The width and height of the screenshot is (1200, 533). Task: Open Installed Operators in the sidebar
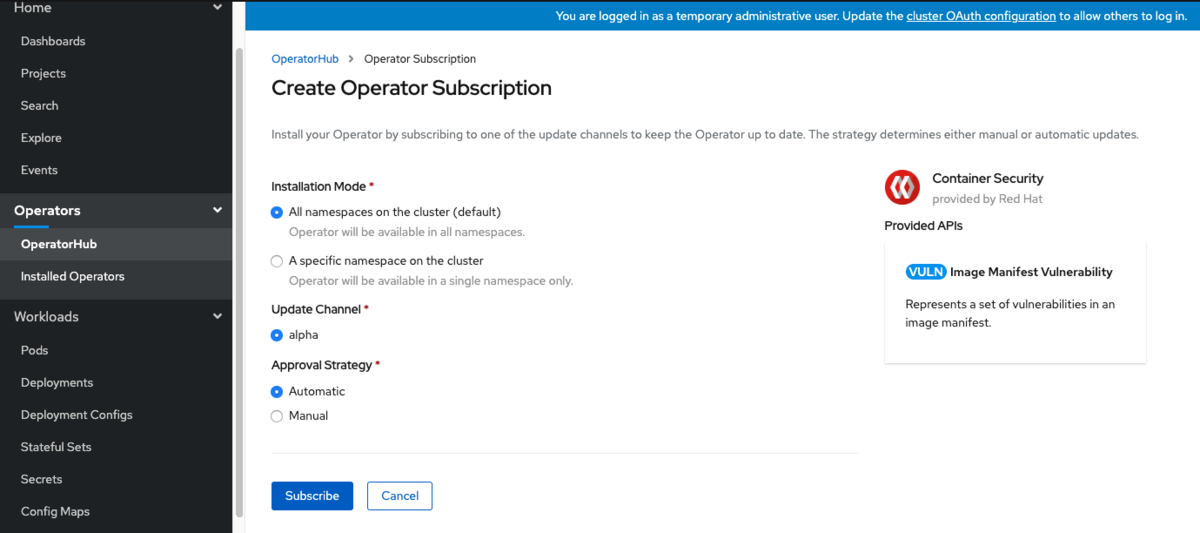(x=73, y=276)
